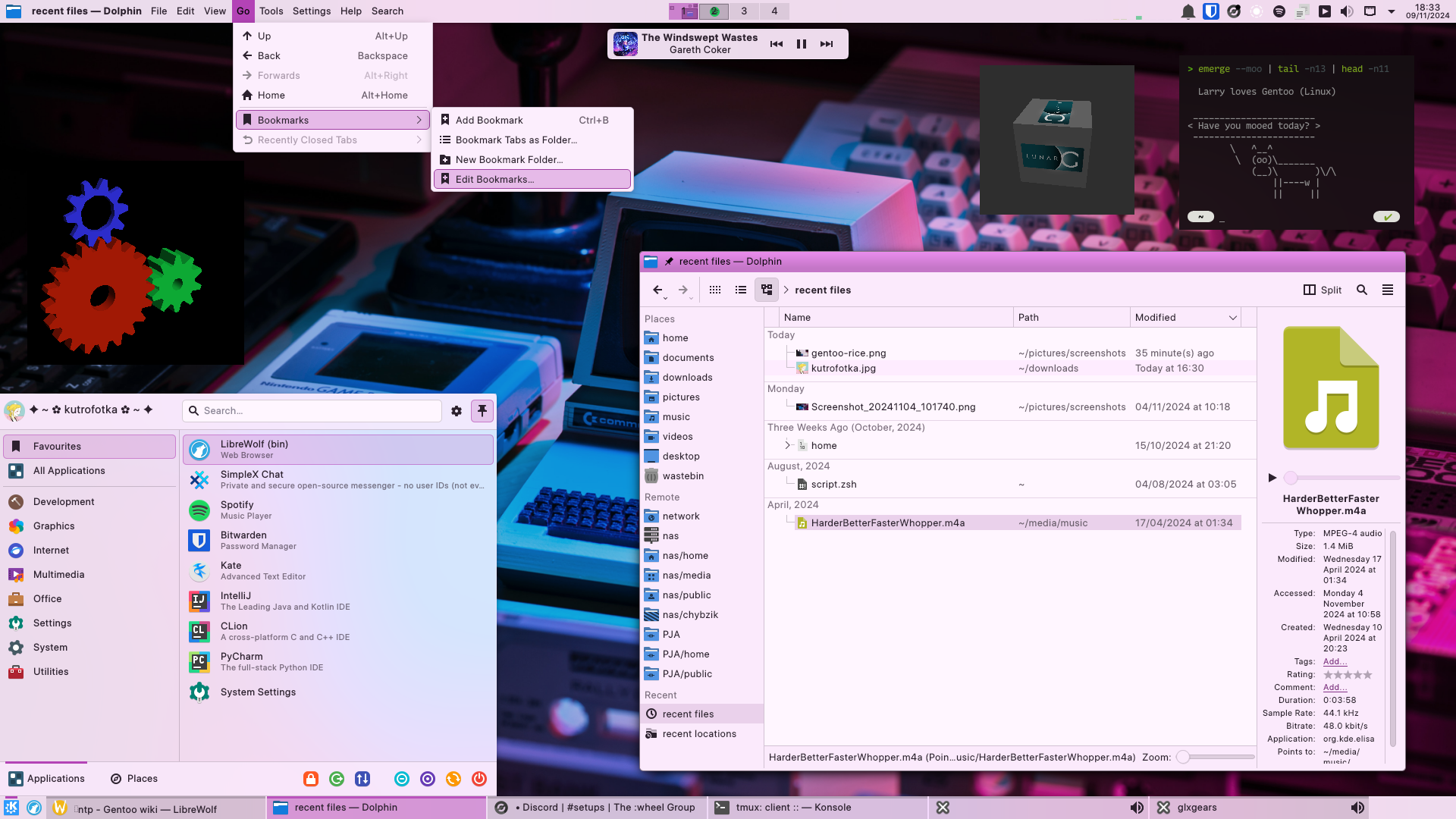Toggle the launcher pin-open button

pyautogui.click(x=482, y=411)
